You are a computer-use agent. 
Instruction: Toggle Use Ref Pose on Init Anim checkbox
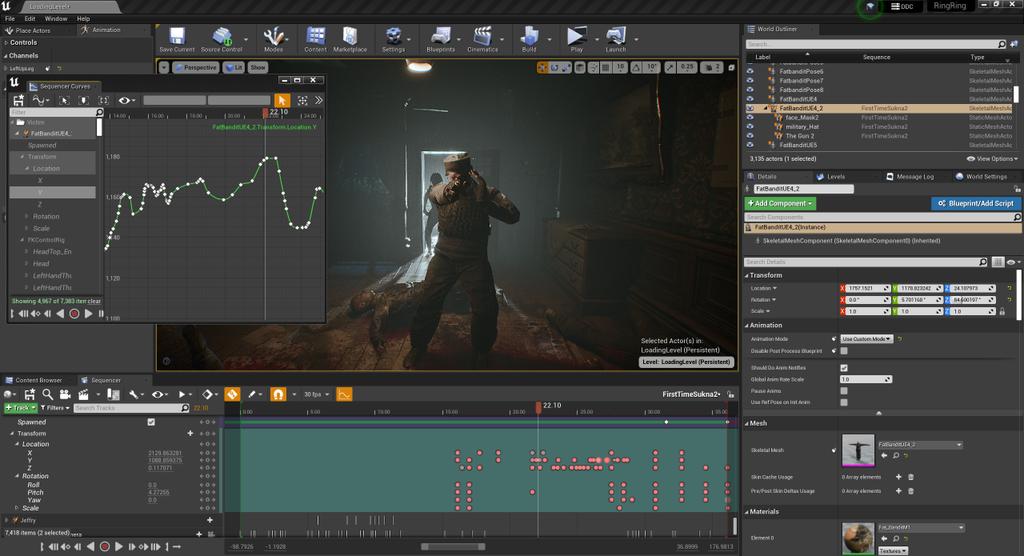tap(844, 402)
